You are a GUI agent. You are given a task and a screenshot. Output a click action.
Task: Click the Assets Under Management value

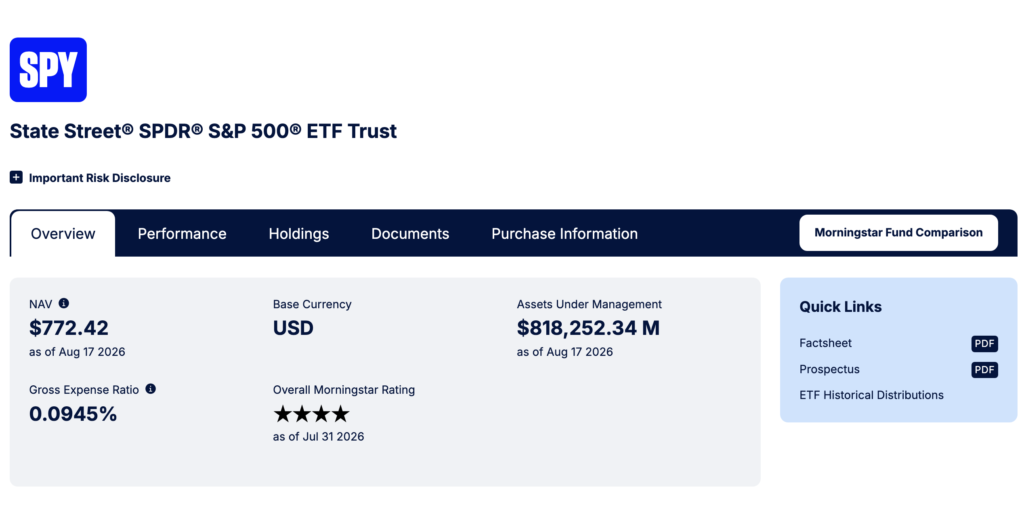[588, 328]
